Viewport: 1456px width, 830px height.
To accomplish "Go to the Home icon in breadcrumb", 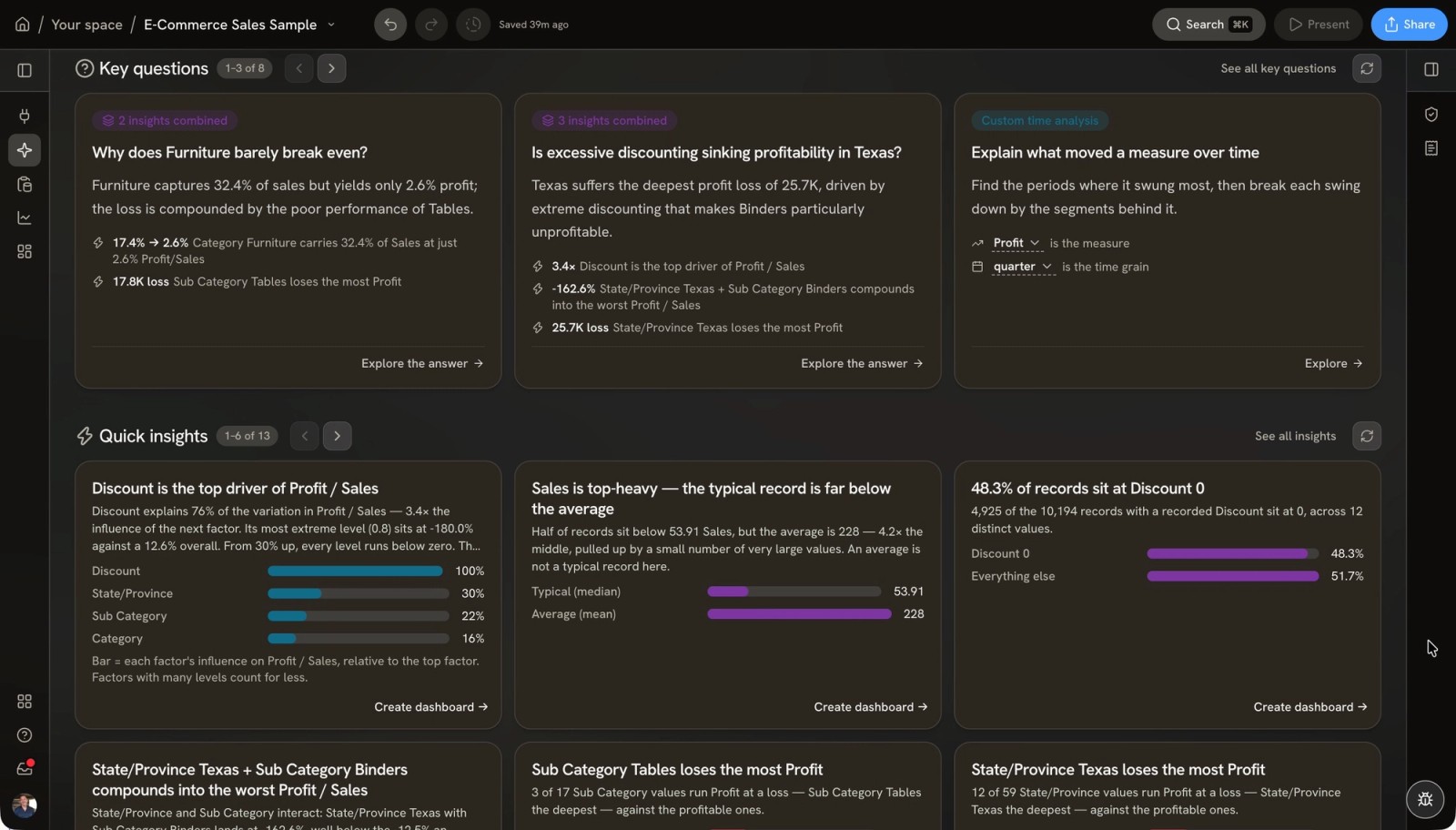I will click(x=23, y=25).
